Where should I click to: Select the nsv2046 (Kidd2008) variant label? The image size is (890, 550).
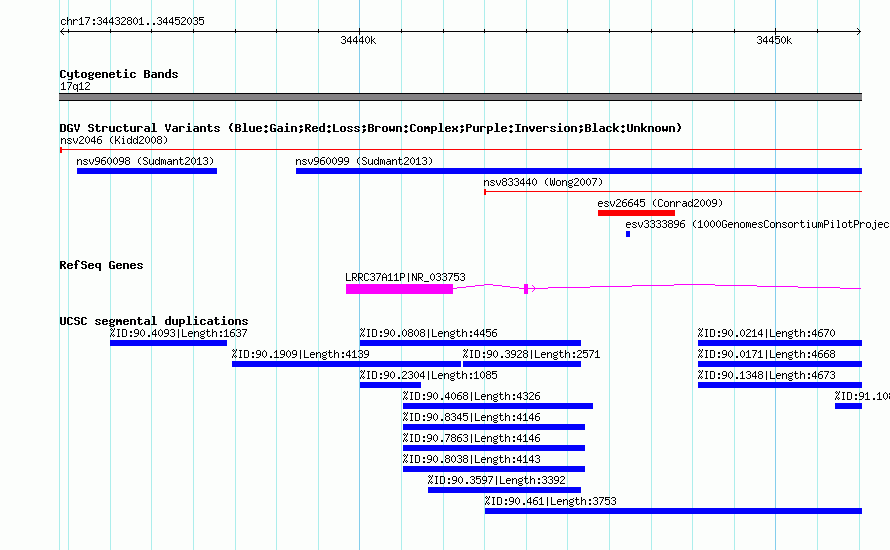click(114, 140)
